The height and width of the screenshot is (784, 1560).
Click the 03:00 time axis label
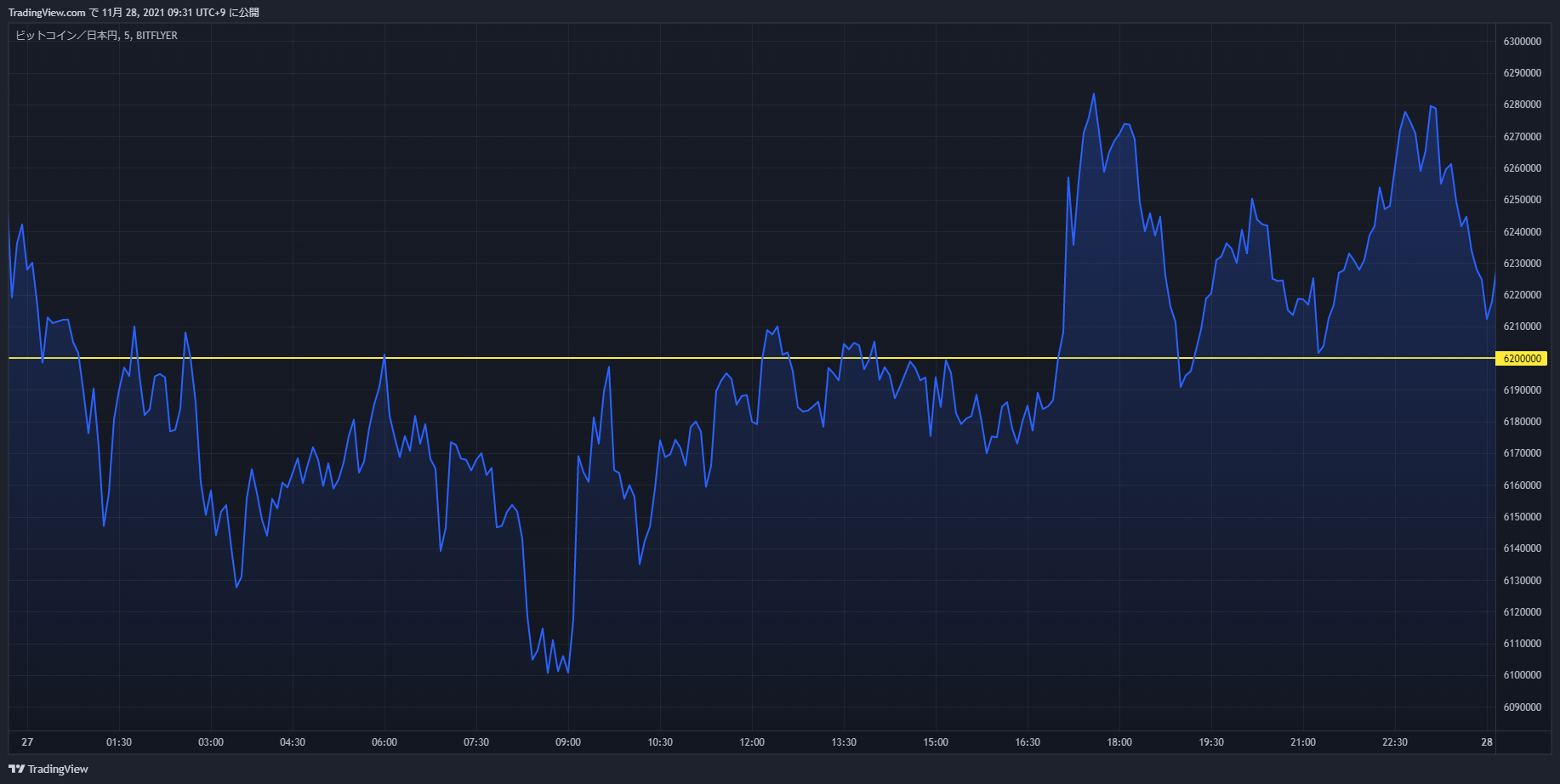[x=211, y=742]
